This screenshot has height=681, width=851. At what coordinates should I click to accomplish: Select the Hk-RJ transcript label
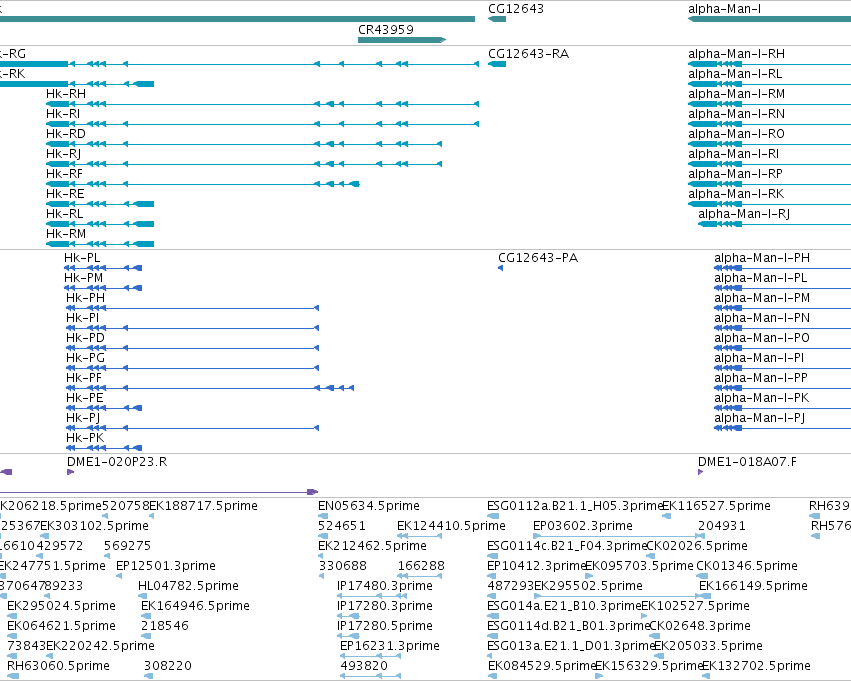click(x=63, y=154)
